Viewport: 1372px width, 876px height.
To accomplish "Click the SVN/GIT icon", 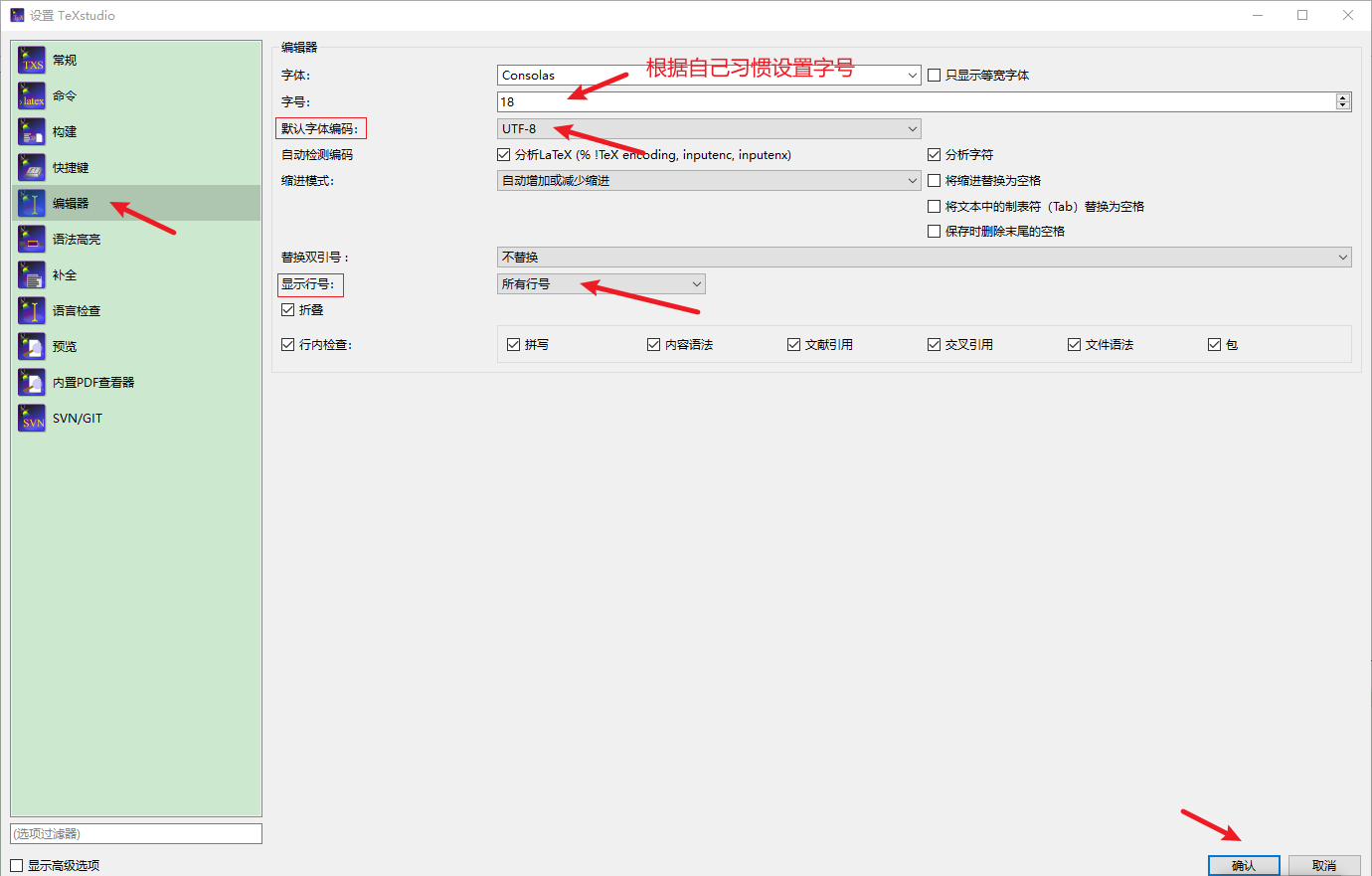I will coord(32,418).
